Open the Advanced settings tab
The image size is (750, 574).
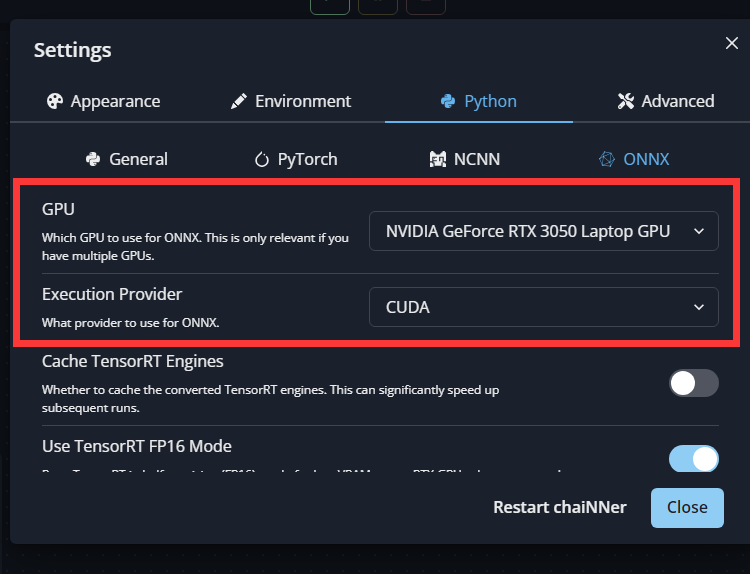(666, 101)
